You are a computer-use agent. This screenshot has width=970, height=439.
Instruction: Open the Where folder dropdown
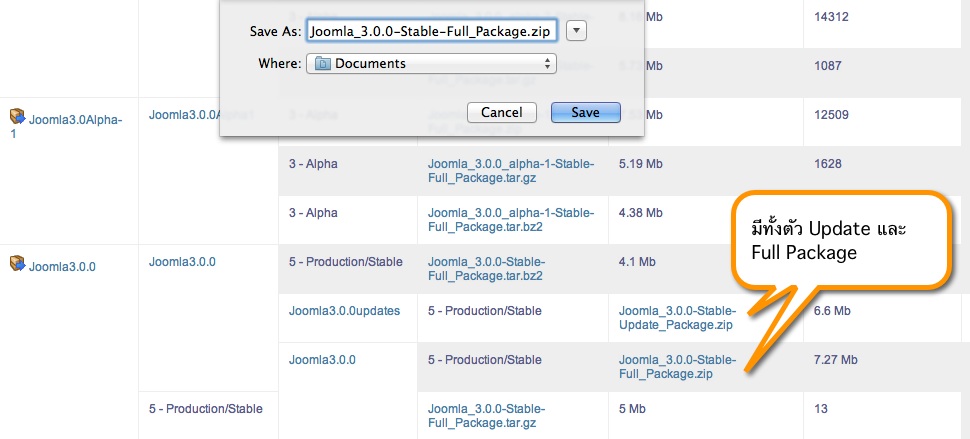(431, 63)
